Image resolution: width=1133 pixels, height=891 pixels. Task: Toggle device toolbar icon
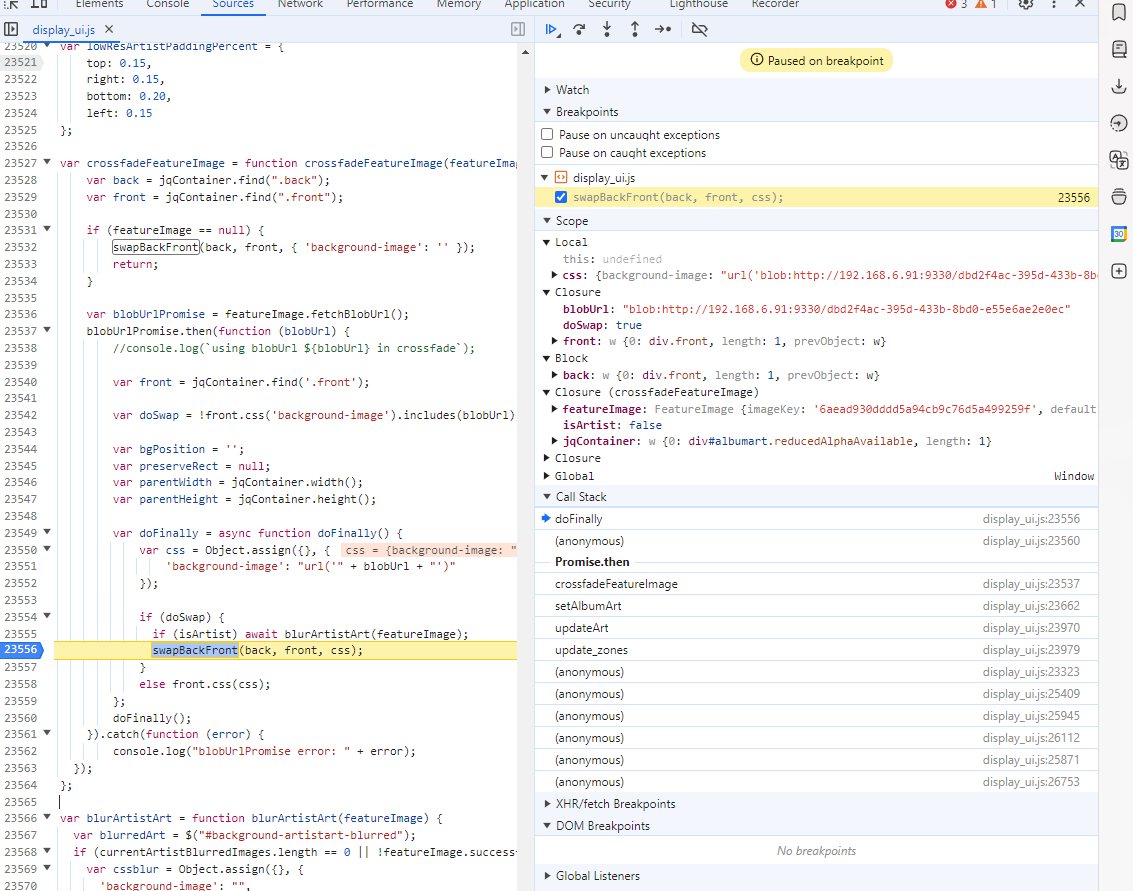39,4
